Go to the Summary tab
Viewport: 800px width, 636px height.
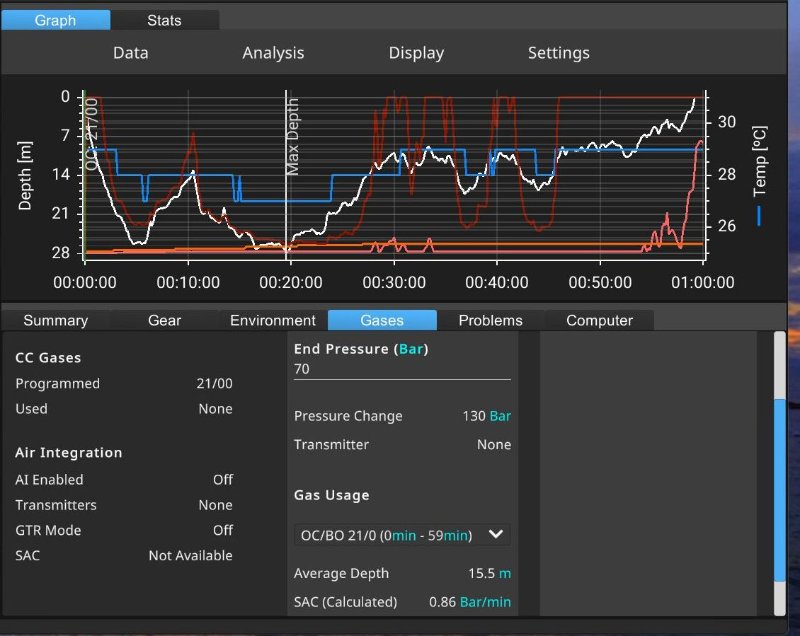(x=56, y=320)
